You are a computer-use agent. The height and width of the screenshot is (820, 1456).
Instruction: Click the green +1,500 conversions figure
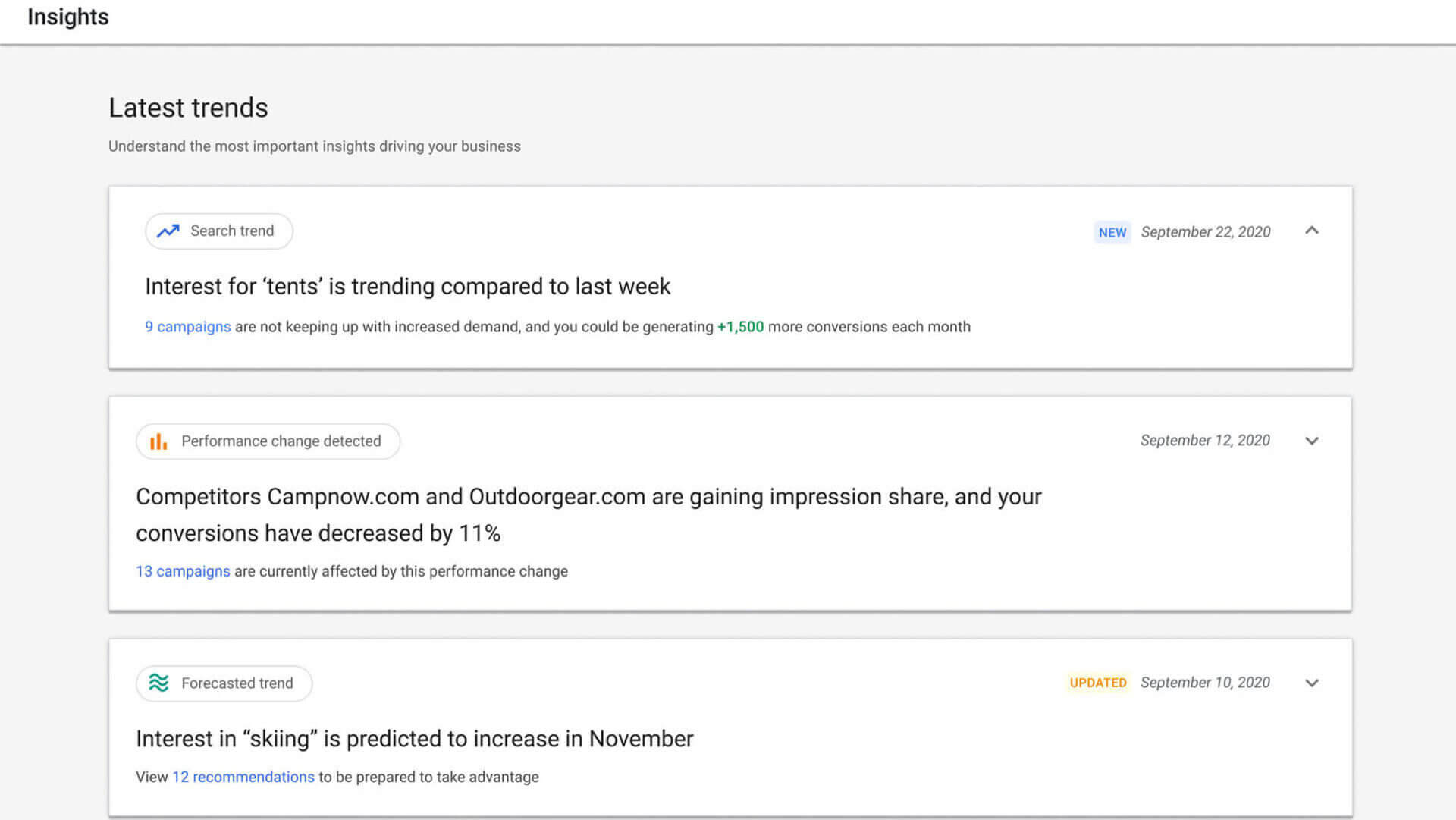740,327
